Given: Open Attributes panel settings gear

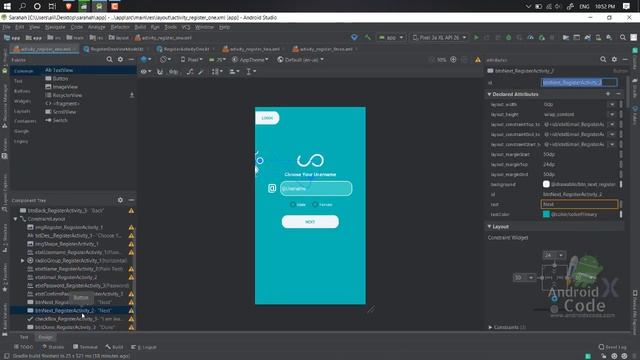Looking at the screenshot, I should point(614,60).
